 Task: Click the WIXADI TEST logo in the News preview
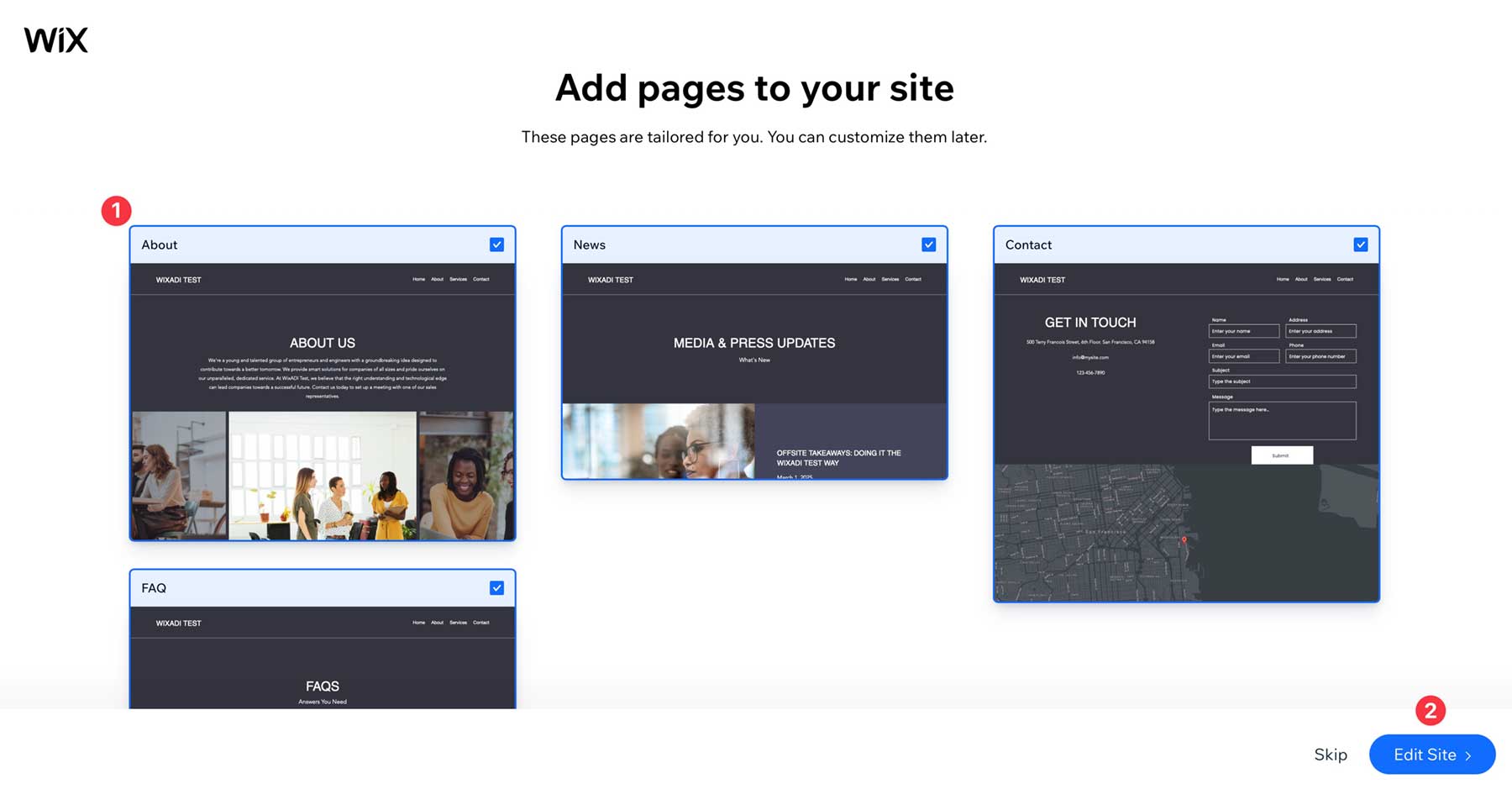pyautogui.click(x=609, y=279)
